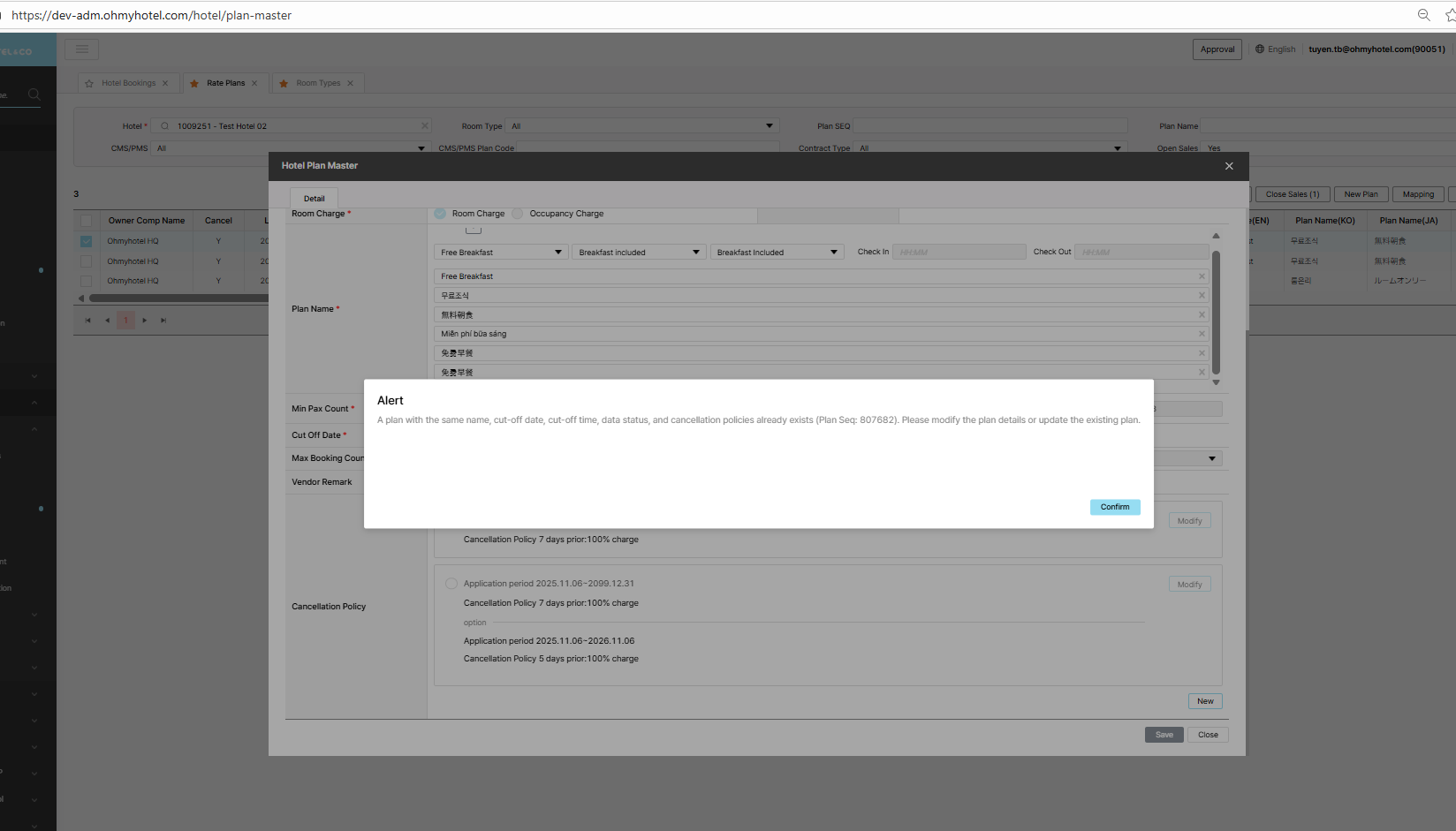Expand the Free Breakfast dropdown
The image size is (1456, 831).
click(x=557, y=253)
